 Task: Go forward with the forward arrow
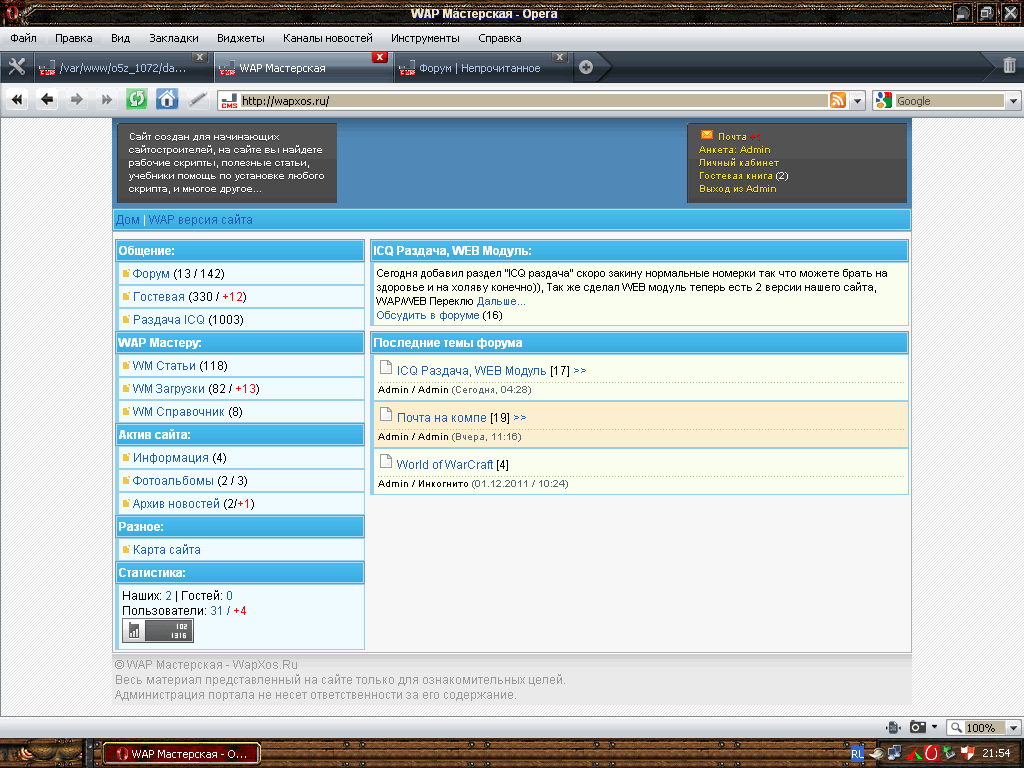coord(77,100)
